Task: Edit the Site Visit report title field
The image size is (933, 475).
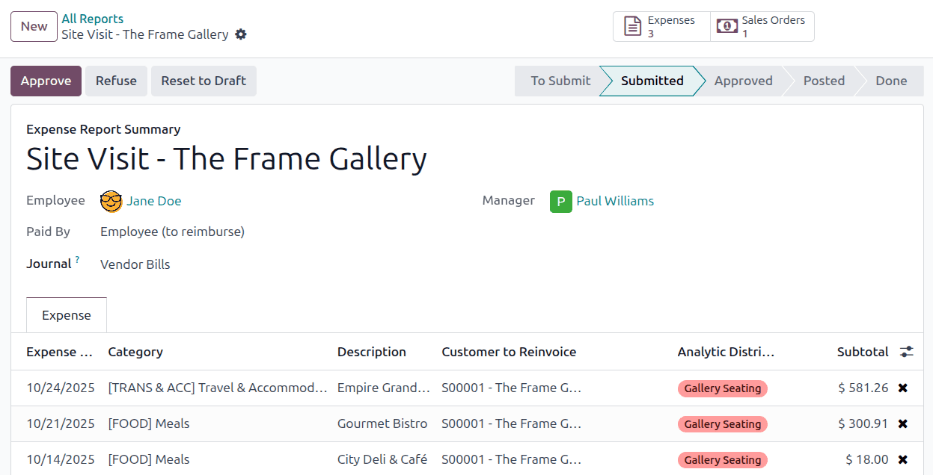Action: point(227,159)
